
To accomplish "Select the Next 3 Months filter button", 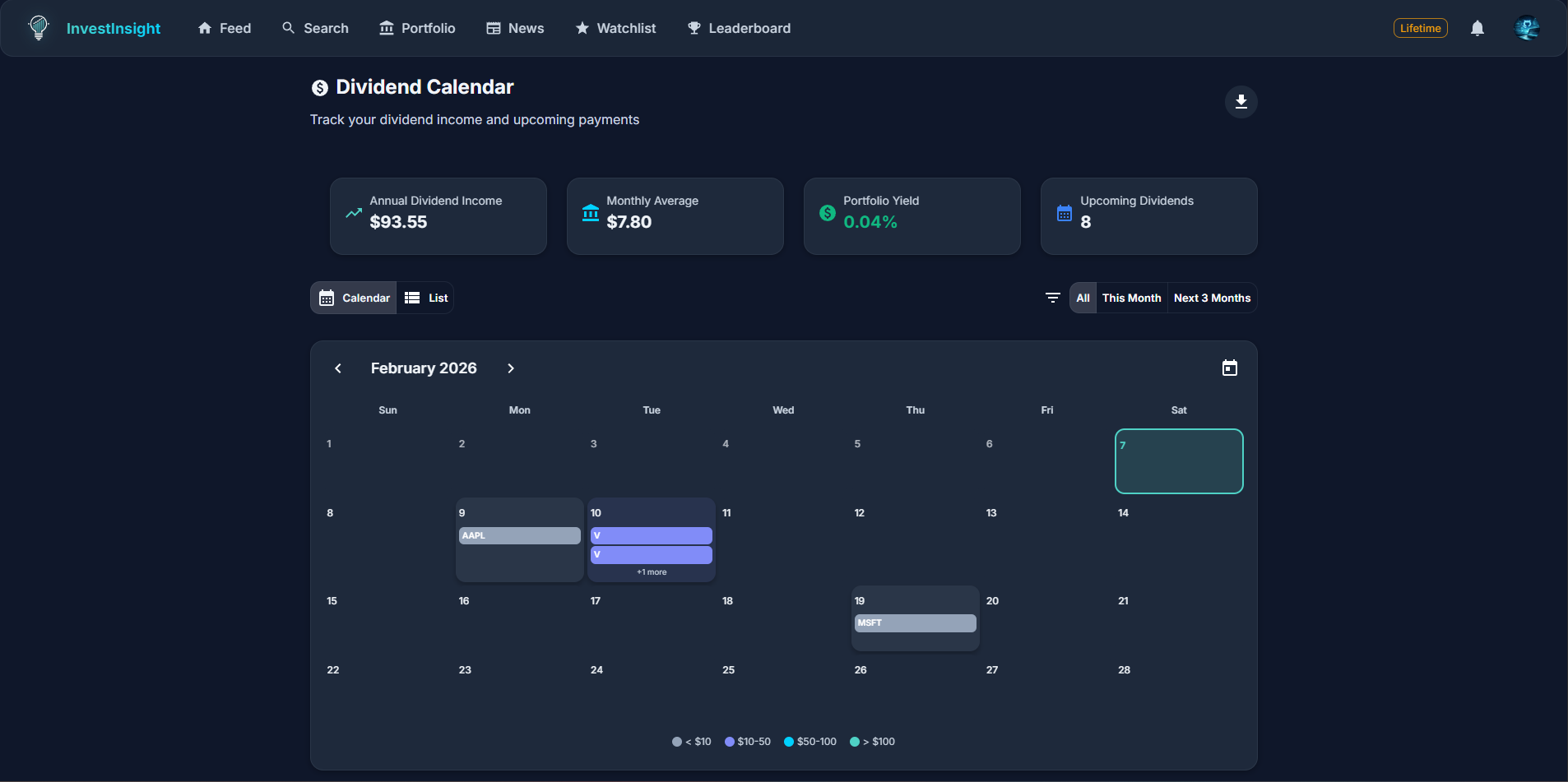I will [1212, 297].
